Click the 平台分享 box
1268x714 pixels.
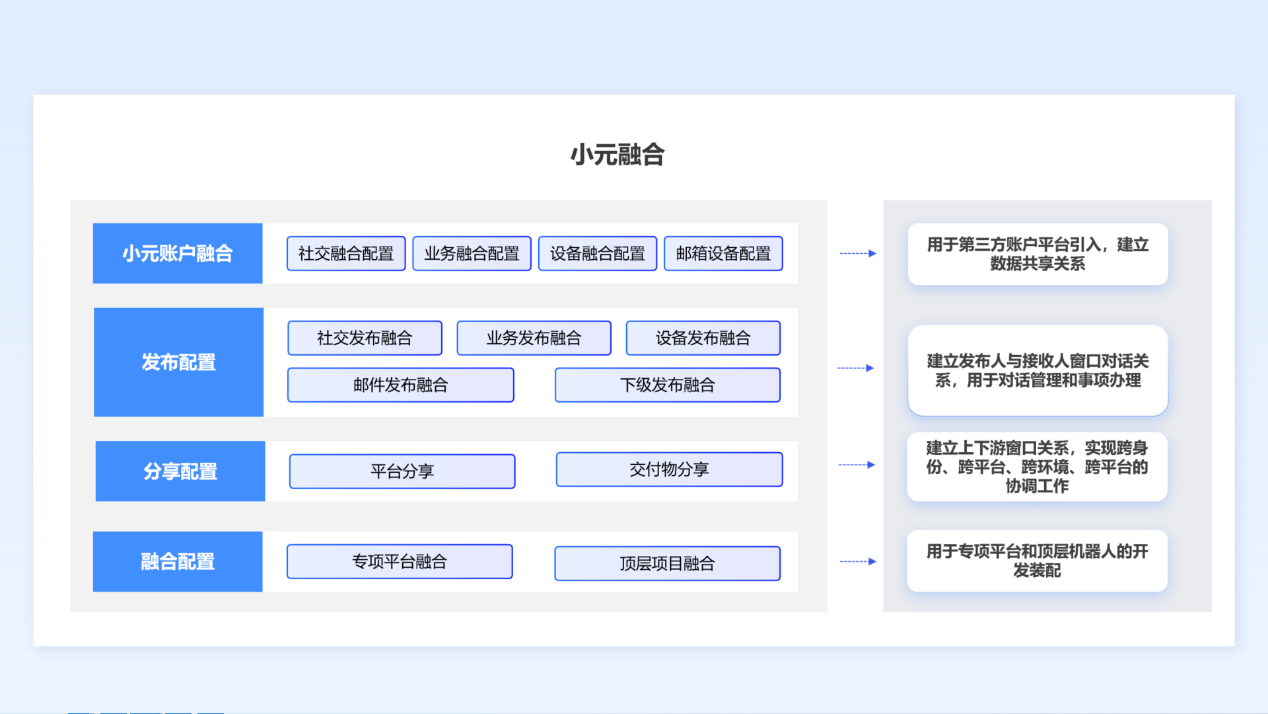pos(402,471)
